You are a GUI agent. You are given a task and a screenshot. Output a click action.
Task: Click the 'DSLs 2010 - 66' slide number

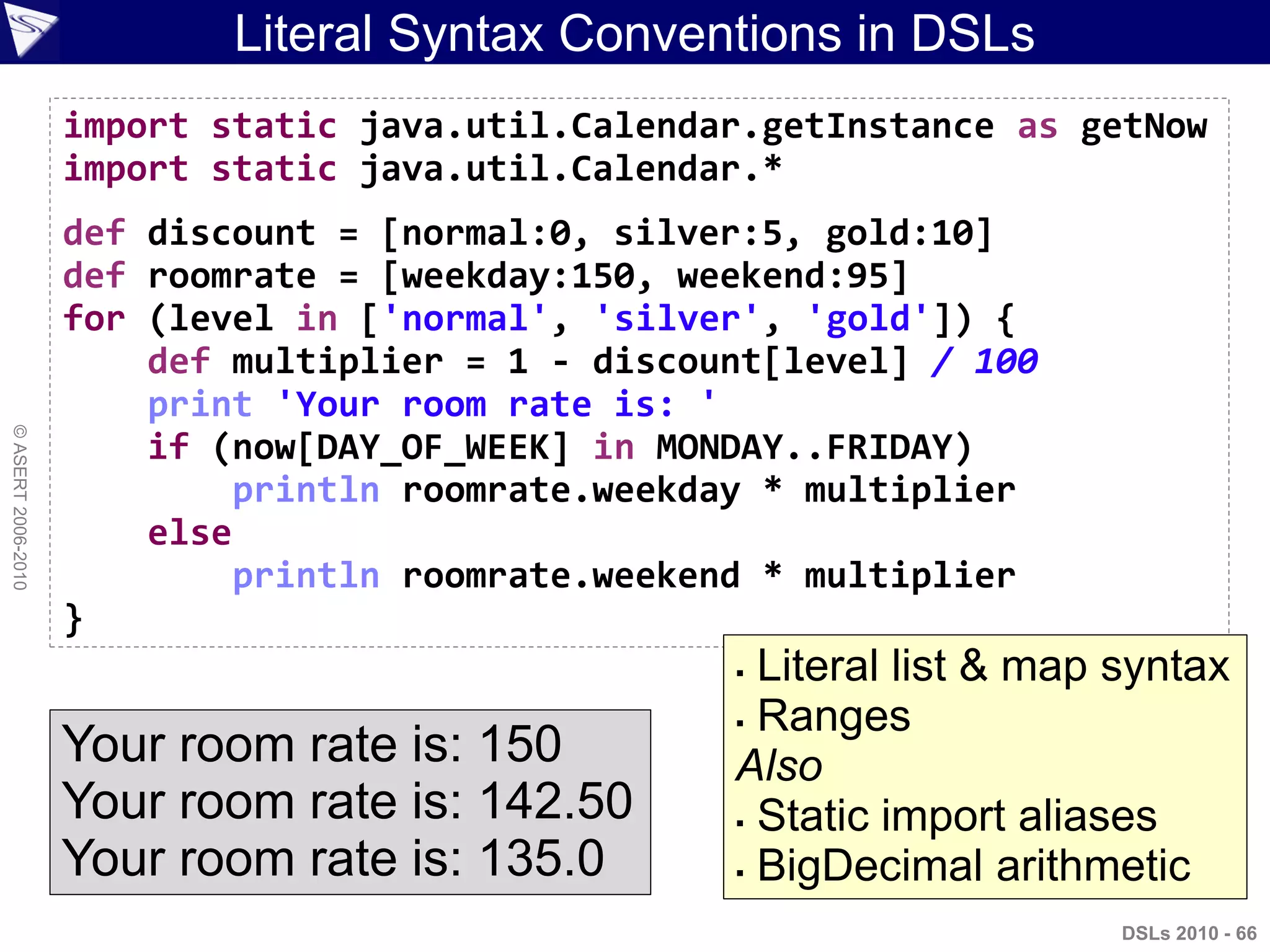click(x=1189, y=933)
